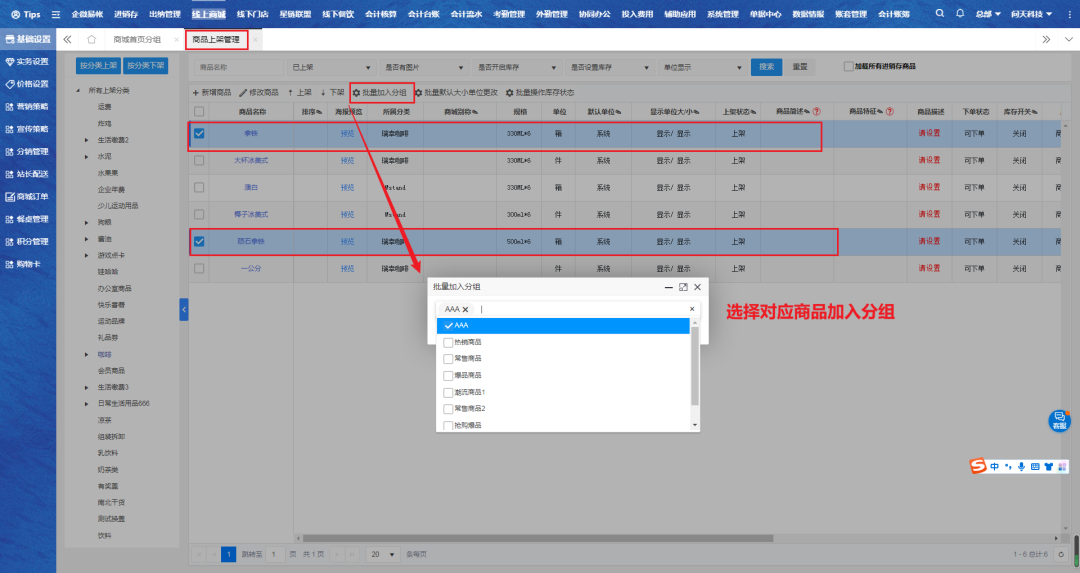This screenshot has height=573, width=1080.
Task: Click the home icon in tab bar
Action: tap(91, 39)
